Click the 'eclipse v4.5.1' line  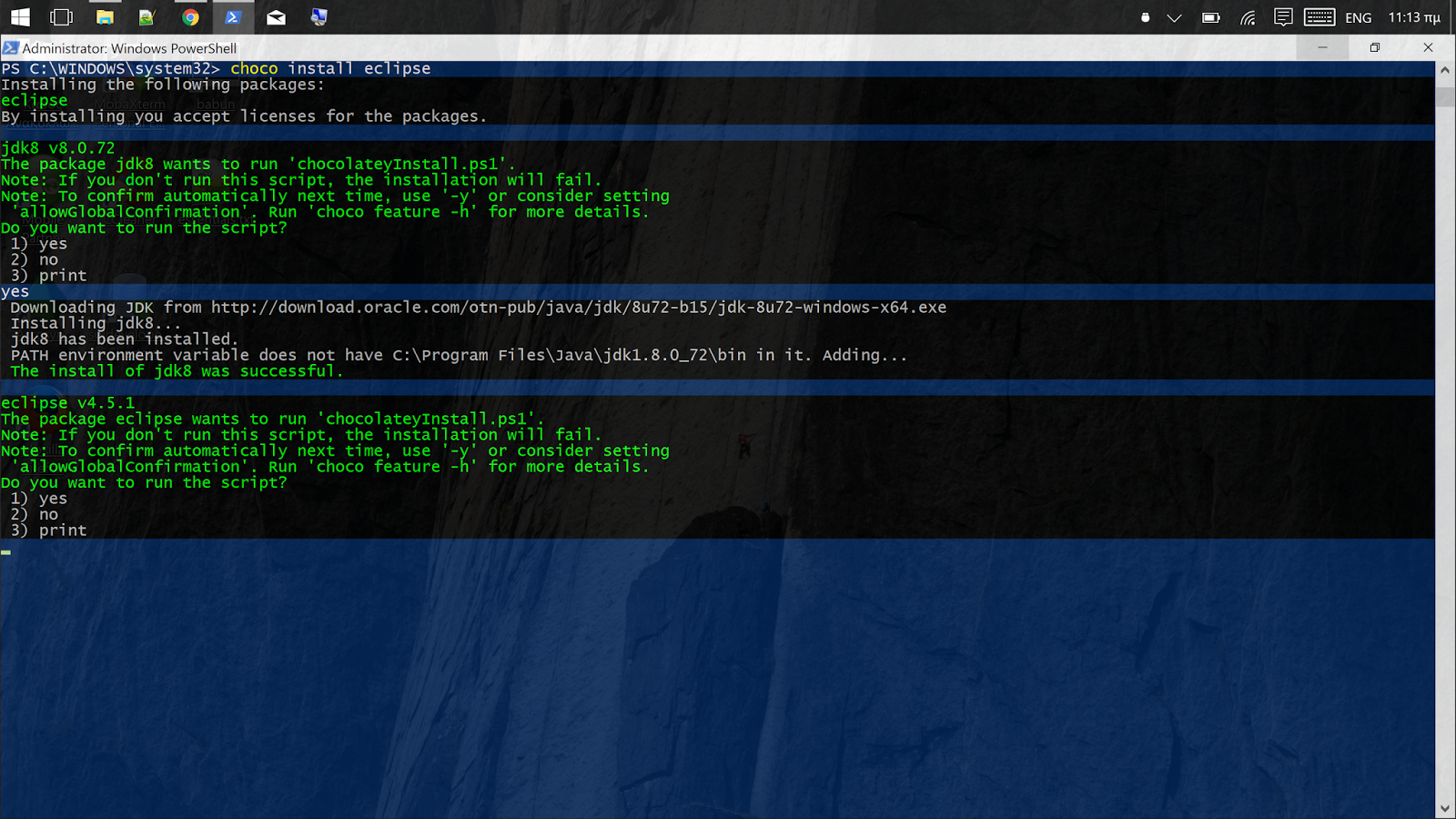tap(68, 403)
